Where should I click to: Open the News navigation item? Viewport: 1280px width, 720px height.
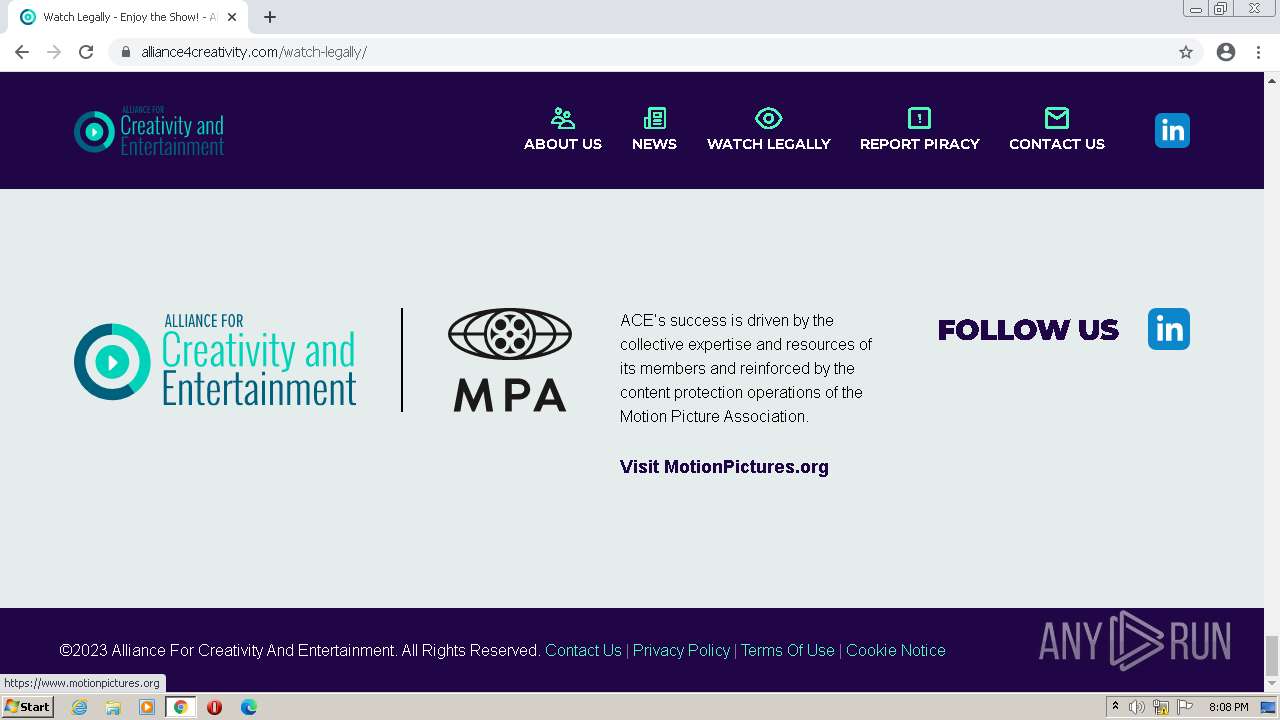[x=654, y=130]
